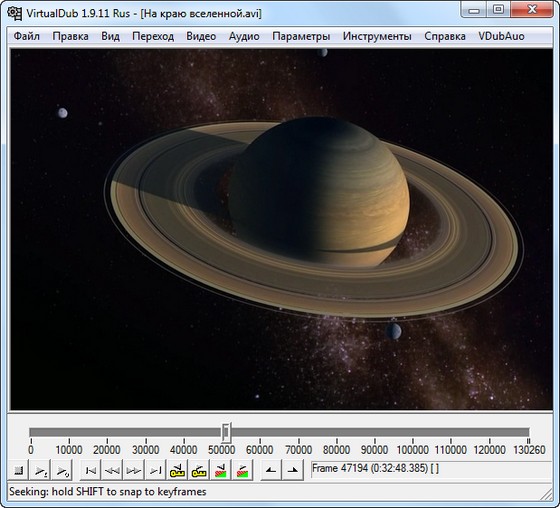560x508 pixels.
Task: Jump to the beginning of the video
Action: point(90,470)
